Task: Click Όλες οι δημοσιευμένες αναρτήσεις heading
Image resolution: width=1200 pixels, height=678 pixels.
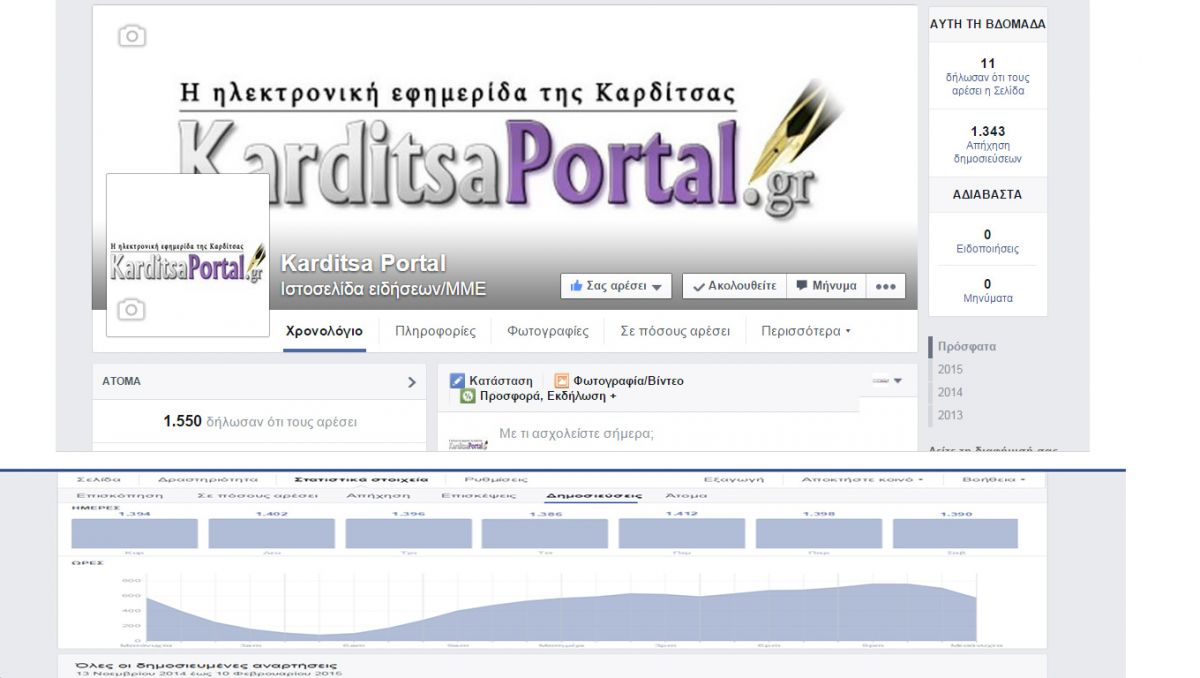Action: [x=207, y=664]
